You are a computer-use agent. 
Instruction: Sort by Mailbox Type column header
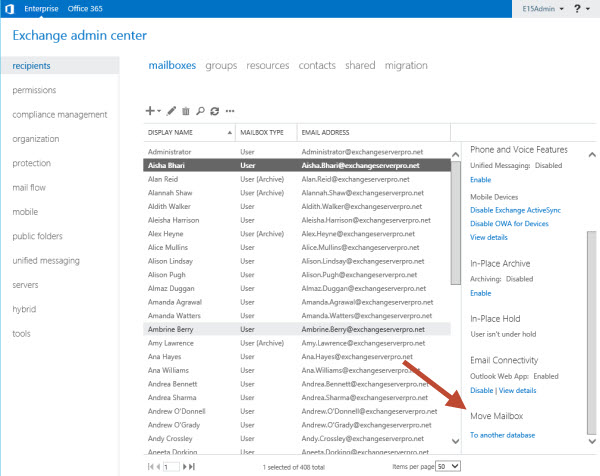click(266, 132)
